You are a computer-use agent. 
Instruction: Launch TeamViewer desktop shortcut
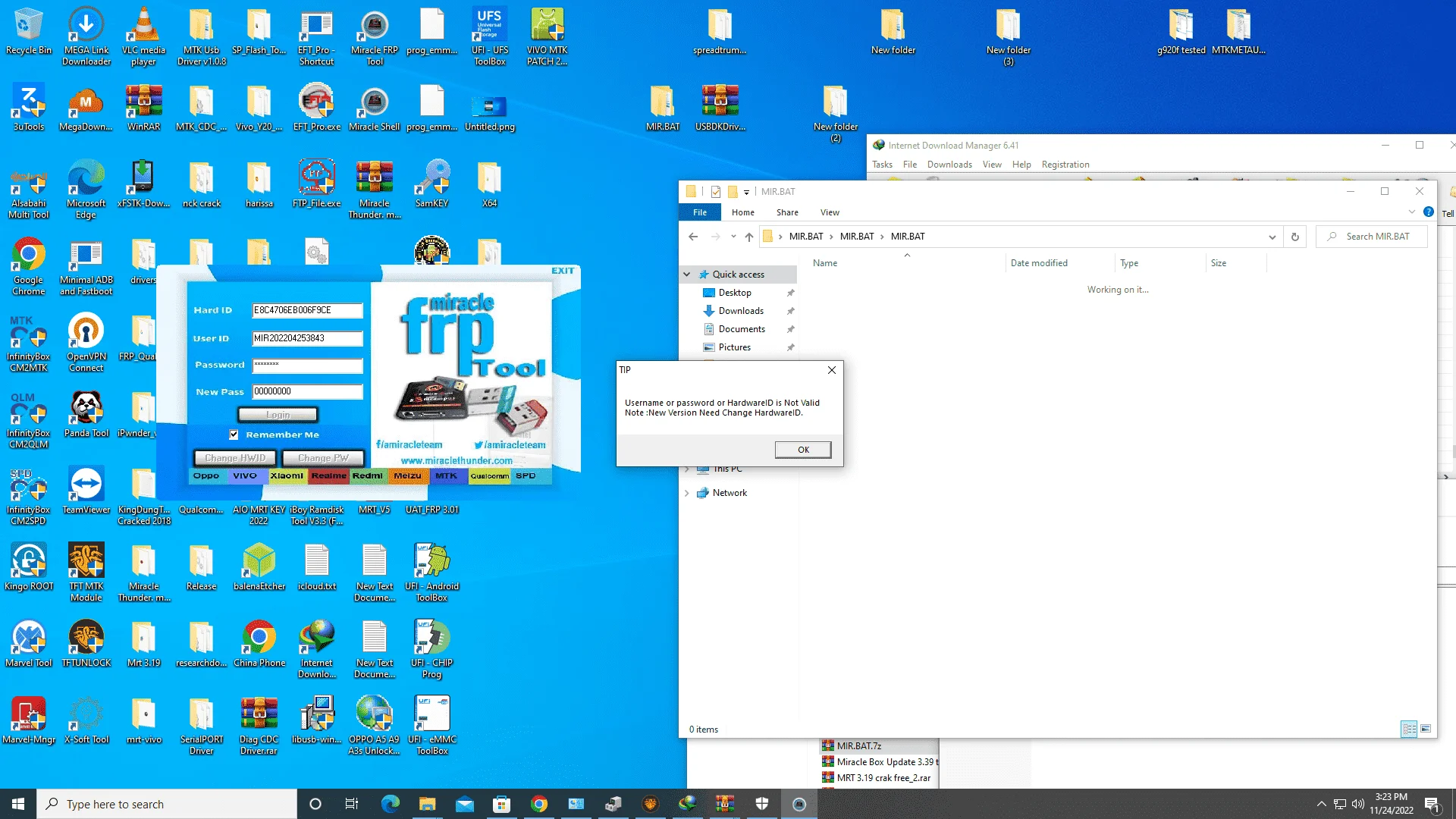86,491
